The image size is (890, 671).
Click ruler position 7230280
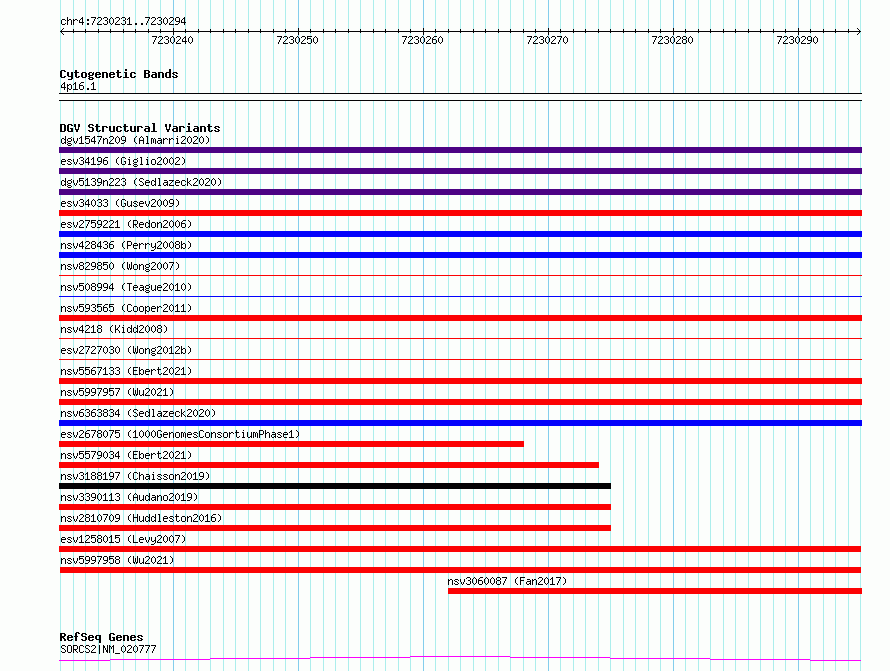point(672,40)
